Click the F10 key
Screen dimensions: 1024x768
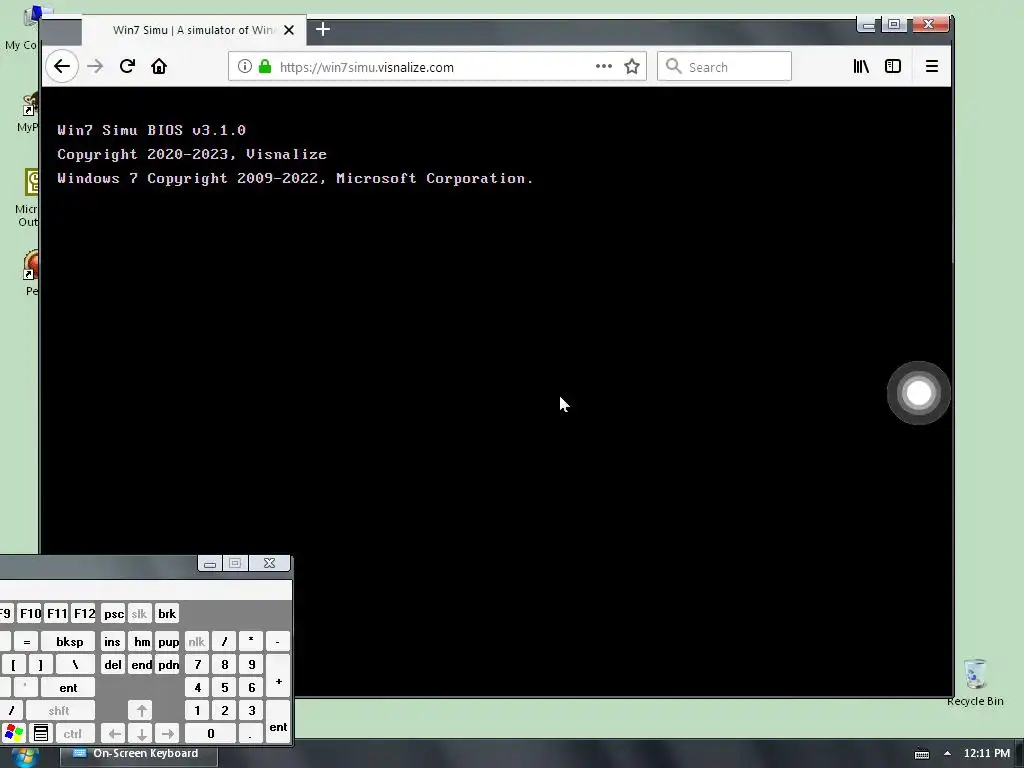(x=30, y=614)
